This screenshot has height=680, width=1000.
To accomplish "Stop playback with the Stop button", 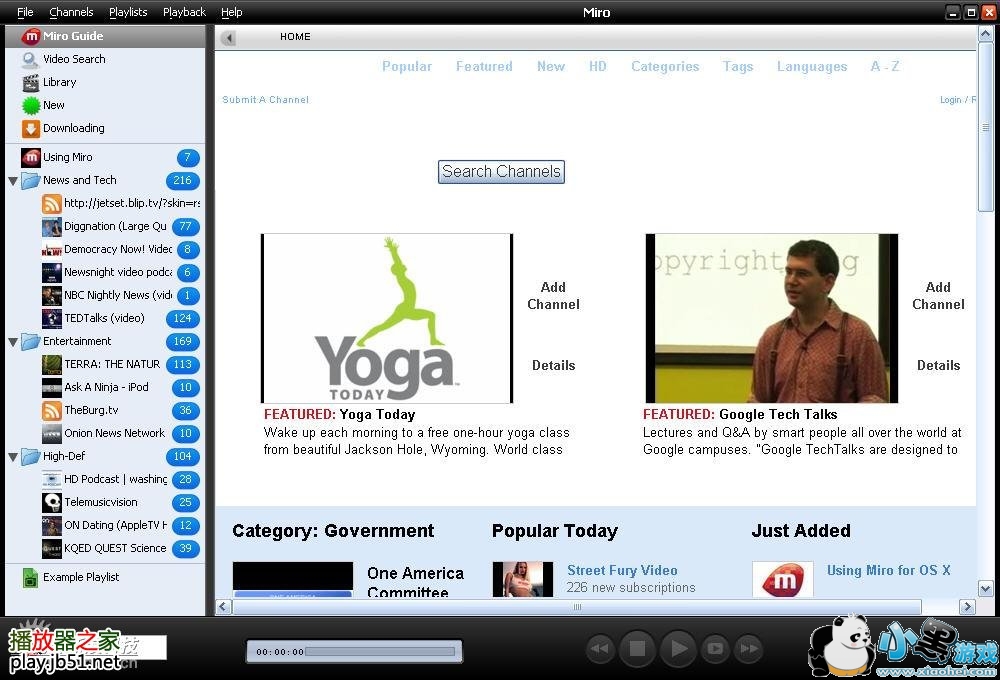I will tap(637, 649).
